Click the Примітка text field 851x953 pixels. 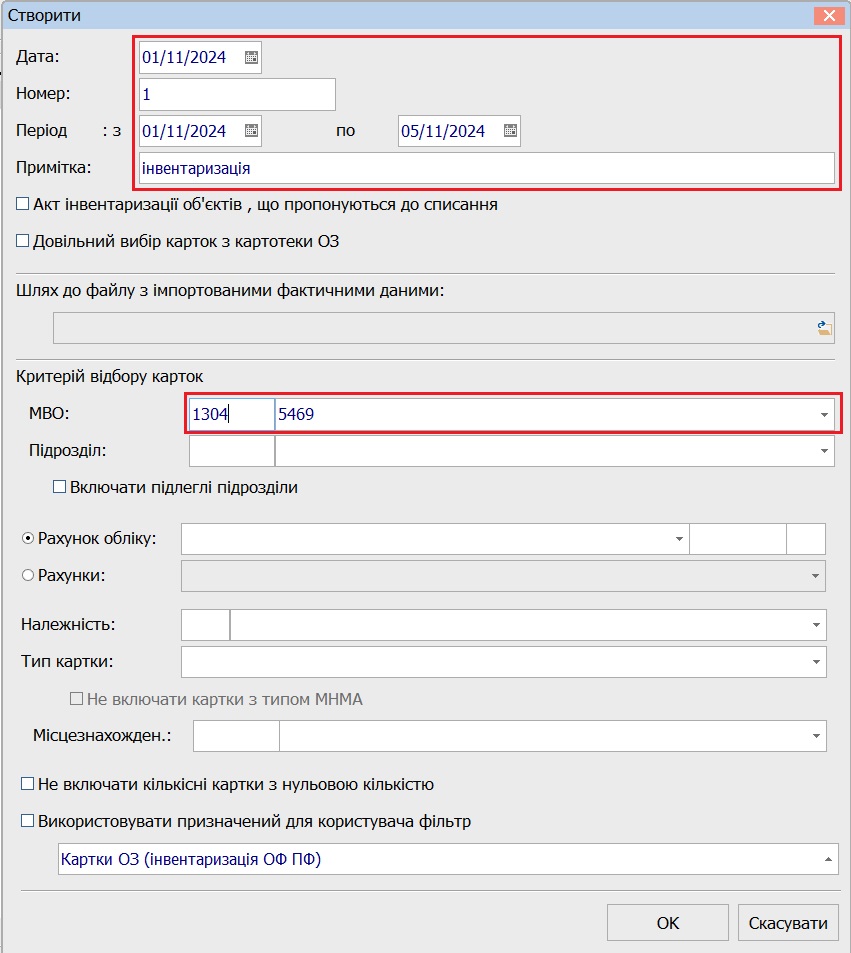point(486,168)
